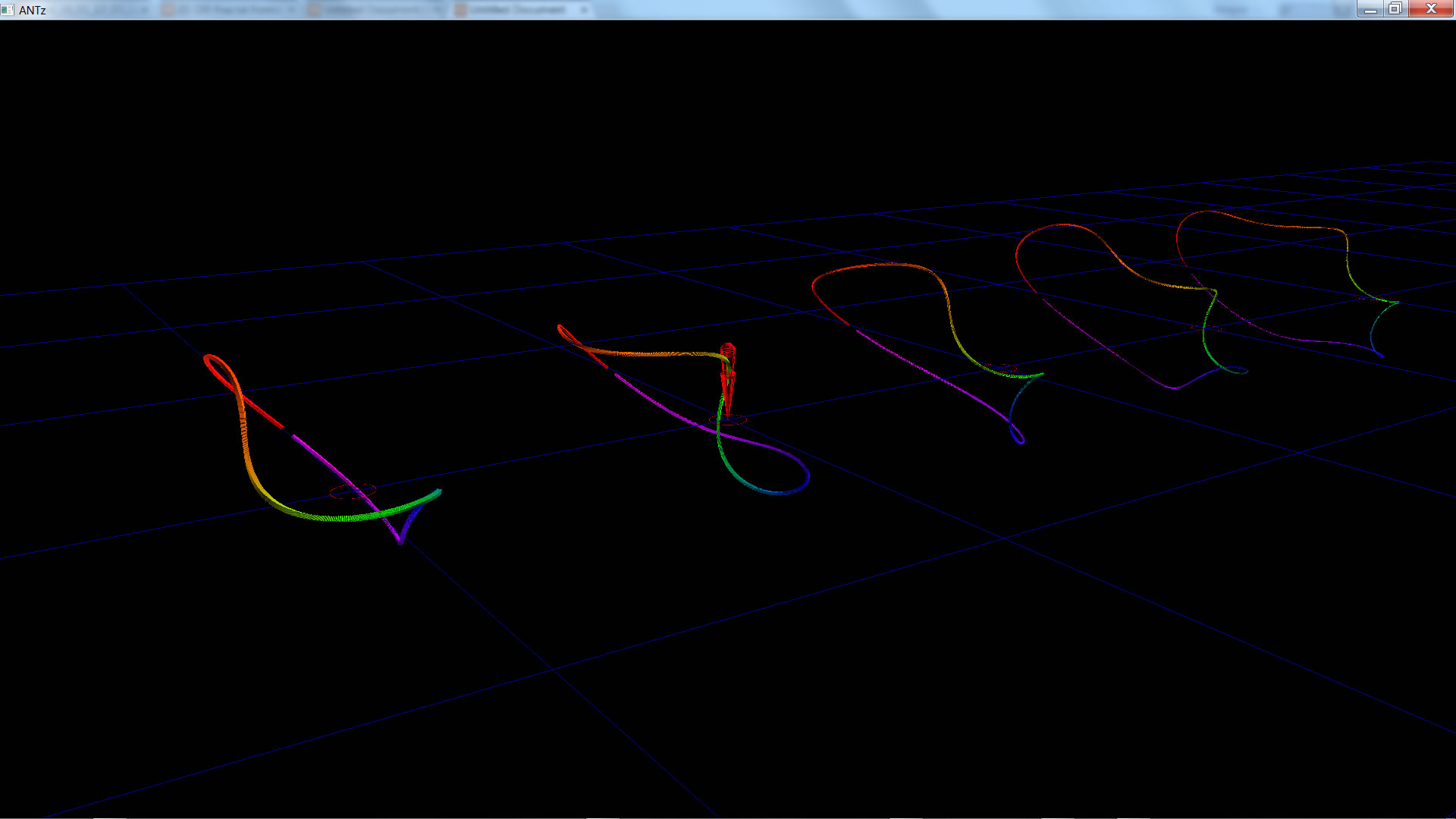Click the ANTz window title text
Viewport: 1456px width, 819px height.
click(x=33, y=10)
